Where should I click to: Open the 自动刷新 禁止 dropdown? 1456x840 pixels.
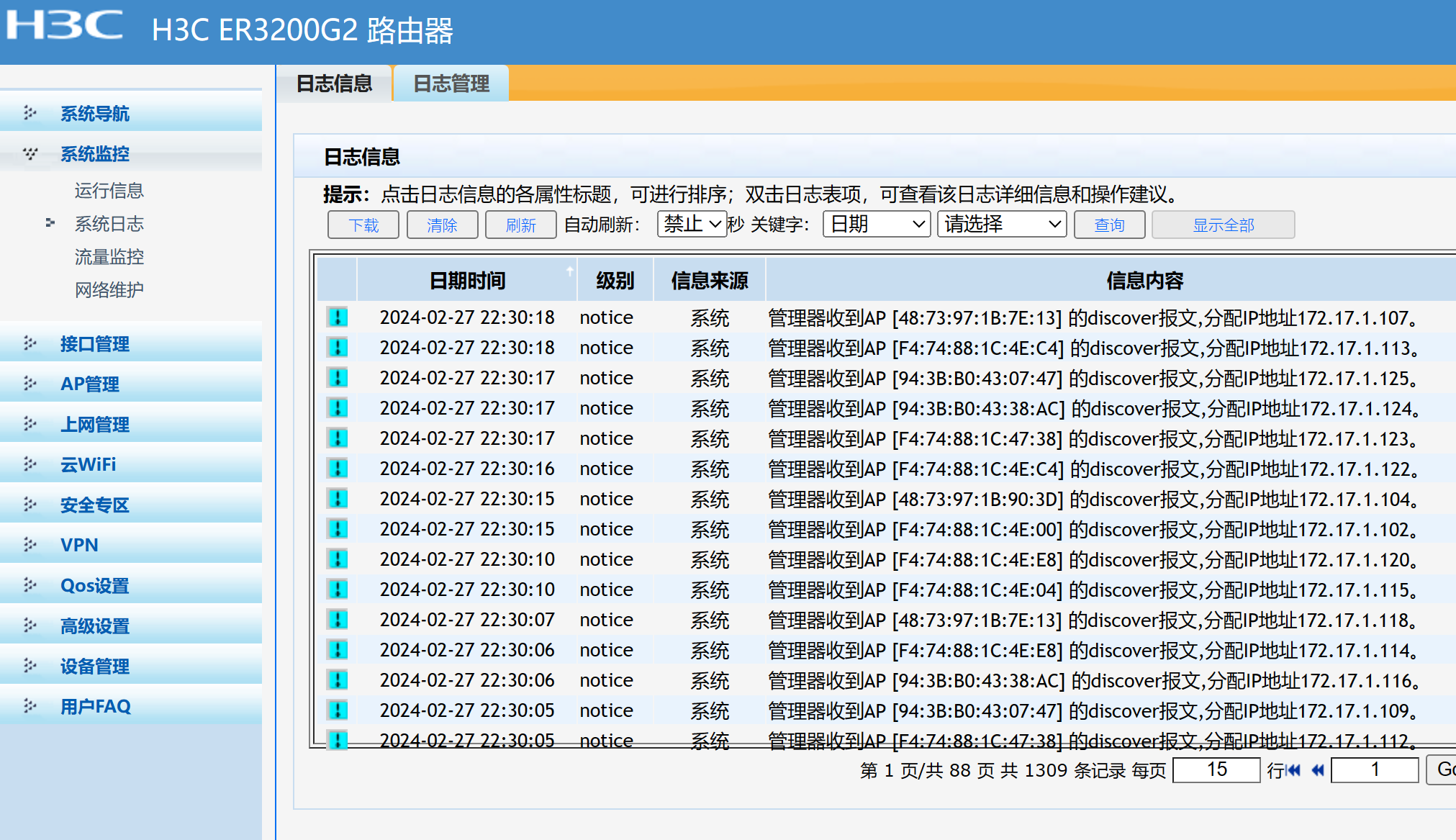click(x=692, y=224)
